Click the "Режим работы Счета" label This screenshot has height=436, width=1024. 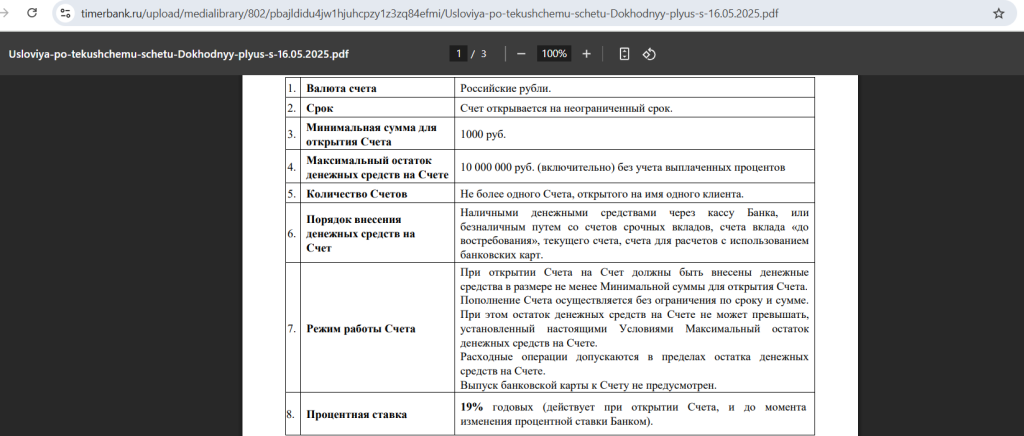click(x=360, y=328)
